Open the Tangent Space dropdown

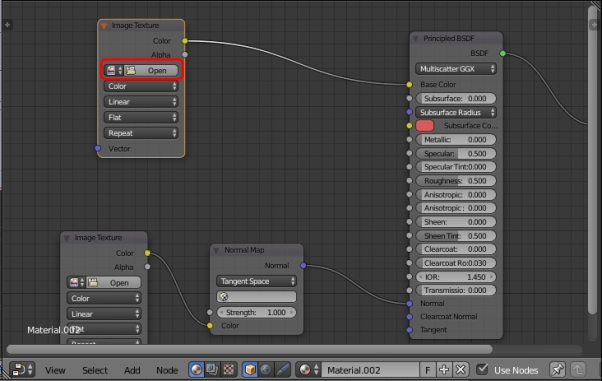(x=256, y=281)
